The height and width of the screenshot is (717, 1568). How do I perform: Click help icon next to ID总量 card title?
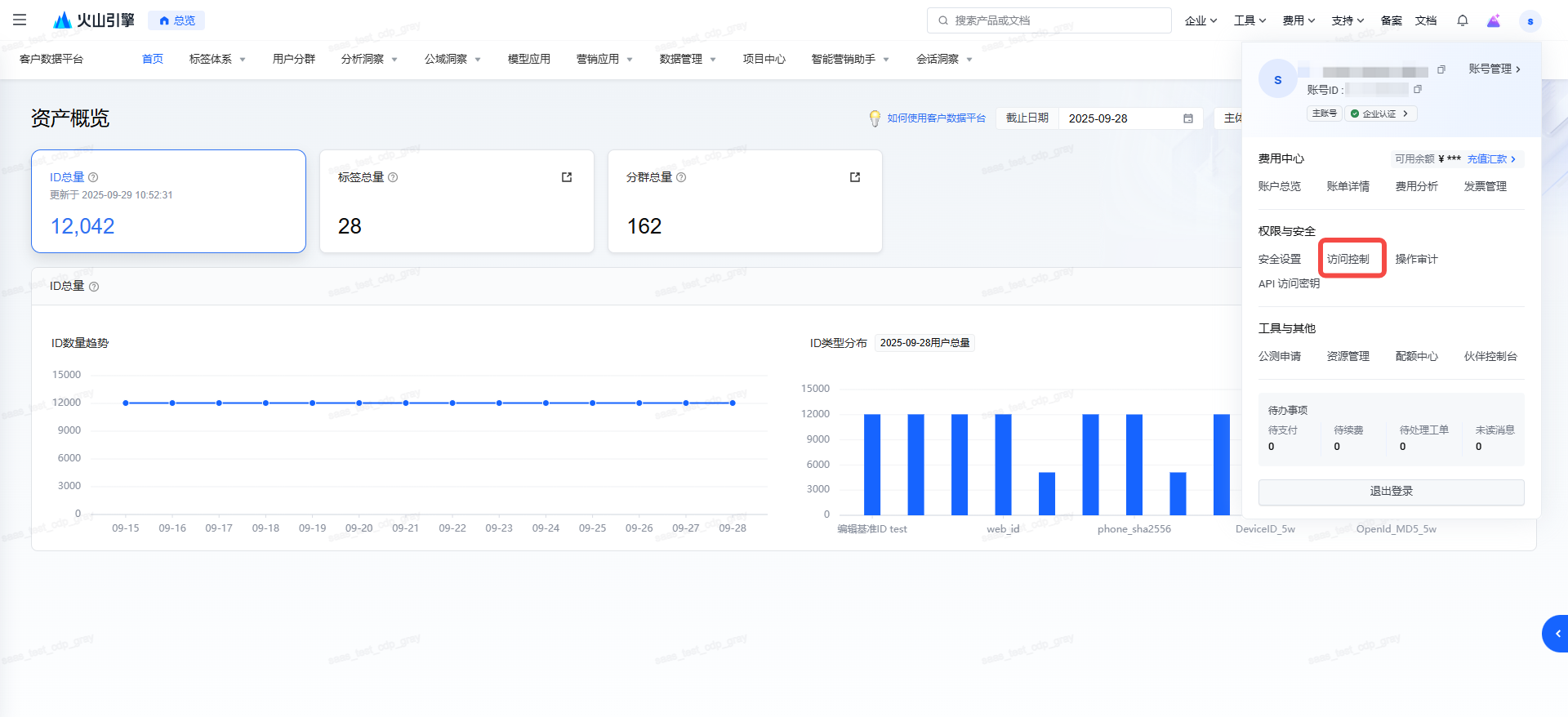click(x=93, y=177)
